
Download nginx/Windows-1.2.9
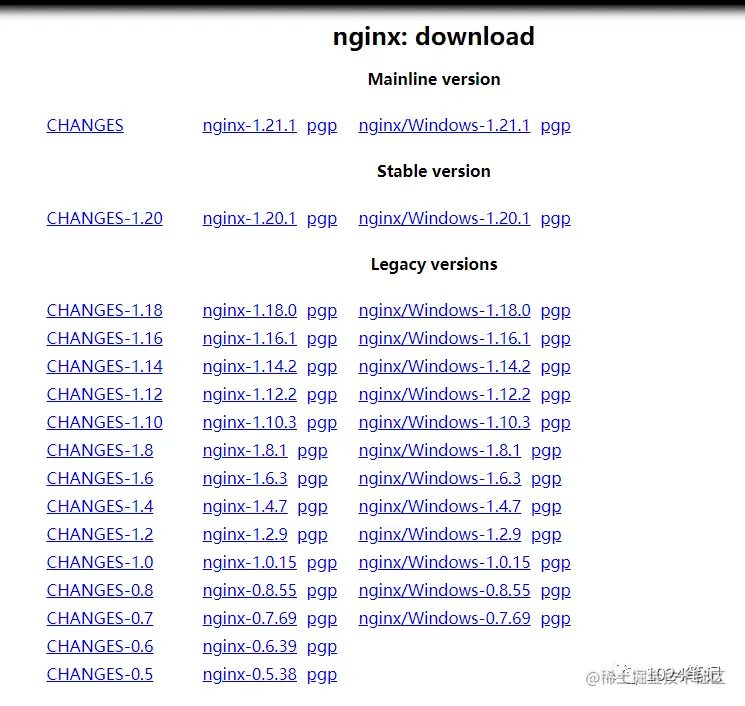coord(439,534)
